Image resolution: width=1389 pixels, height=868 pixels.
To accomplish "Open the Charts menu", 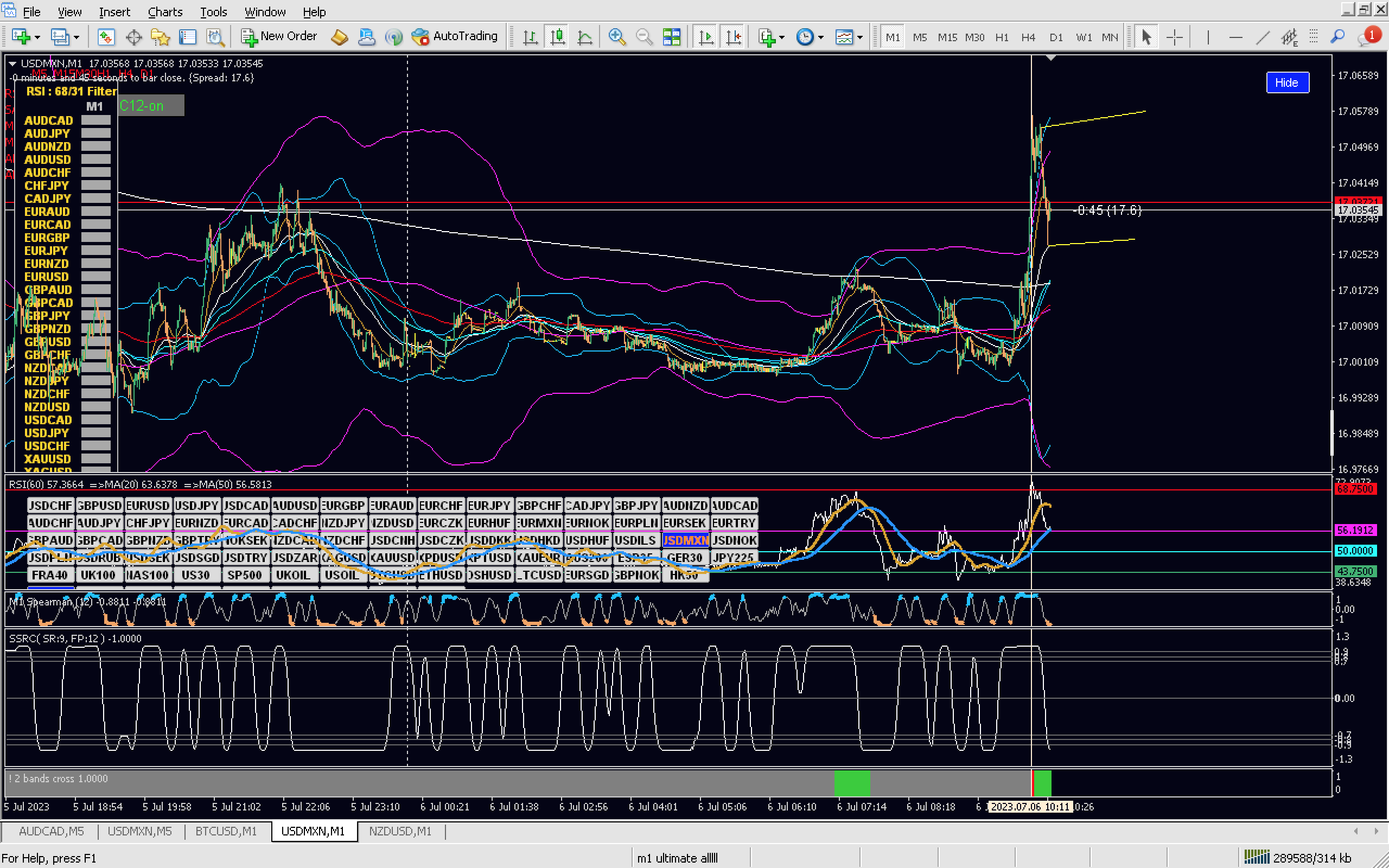I will 165,11.
